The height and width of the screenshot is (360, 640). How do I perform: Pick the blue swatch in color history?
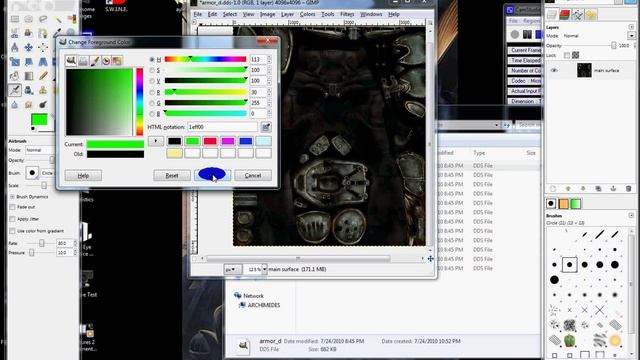point(245,141)
